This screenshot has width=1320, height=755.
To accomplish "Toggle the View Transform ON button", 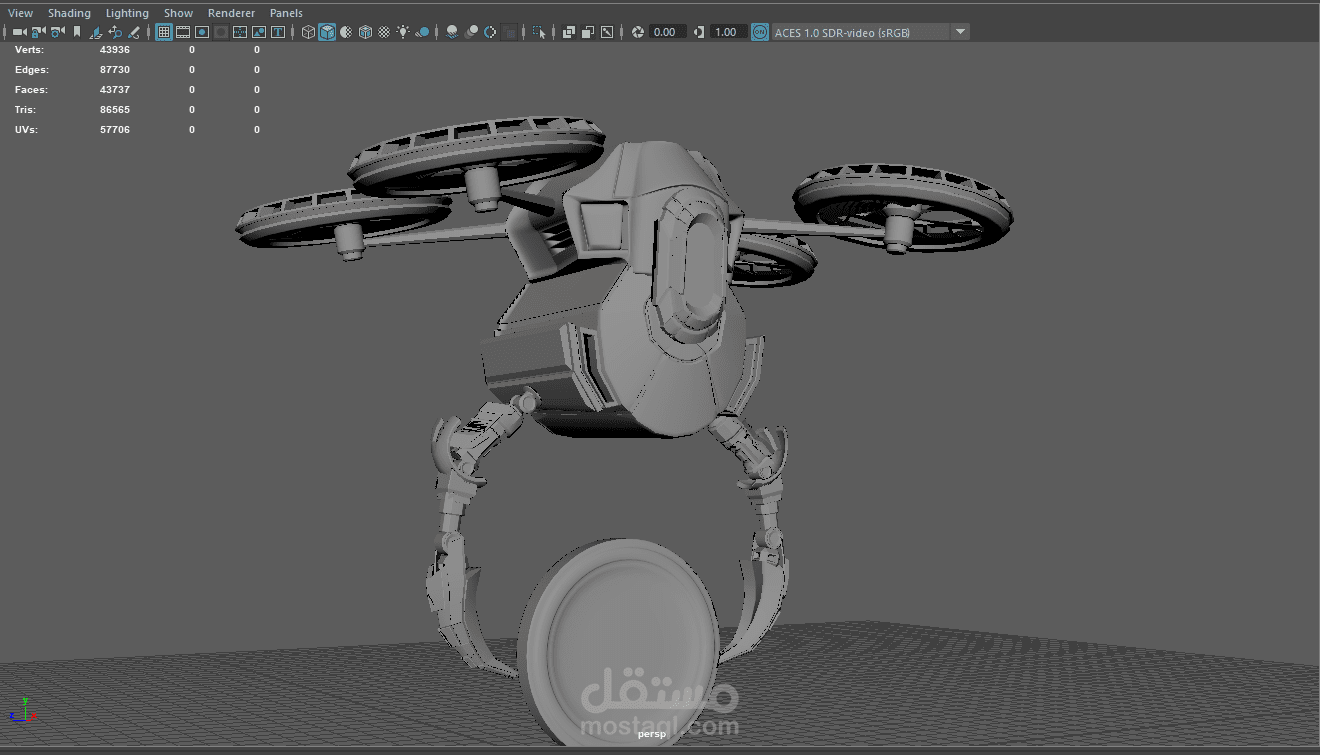I will (x=760, y=32).
